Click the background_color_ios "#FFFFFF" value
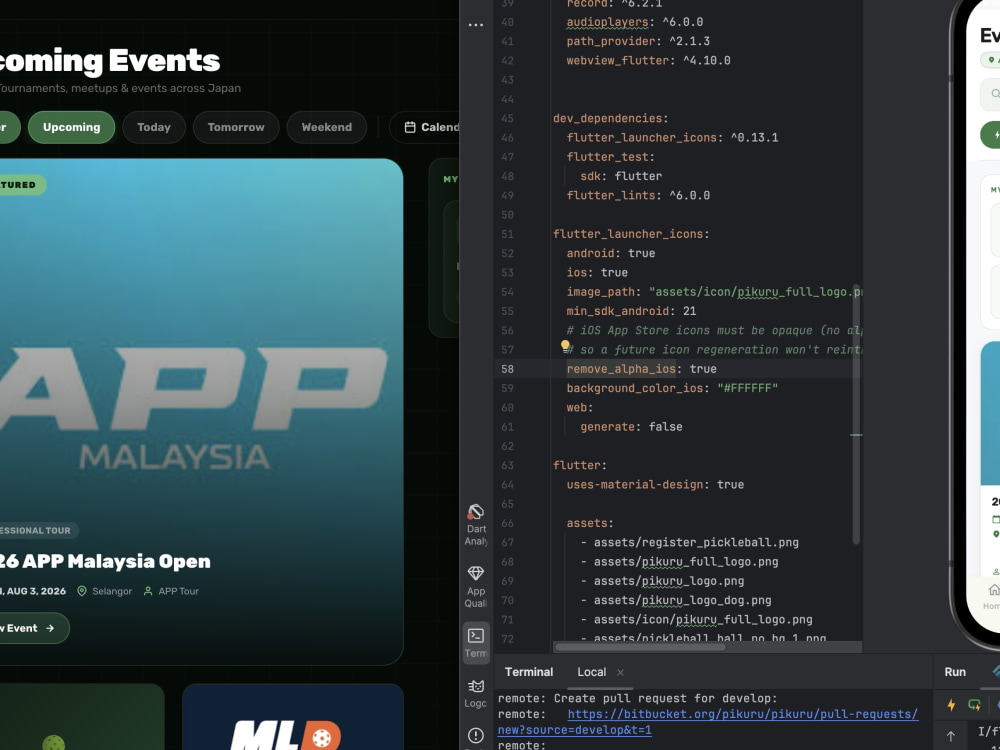The image size is (1000, 750). coord(747,388)
